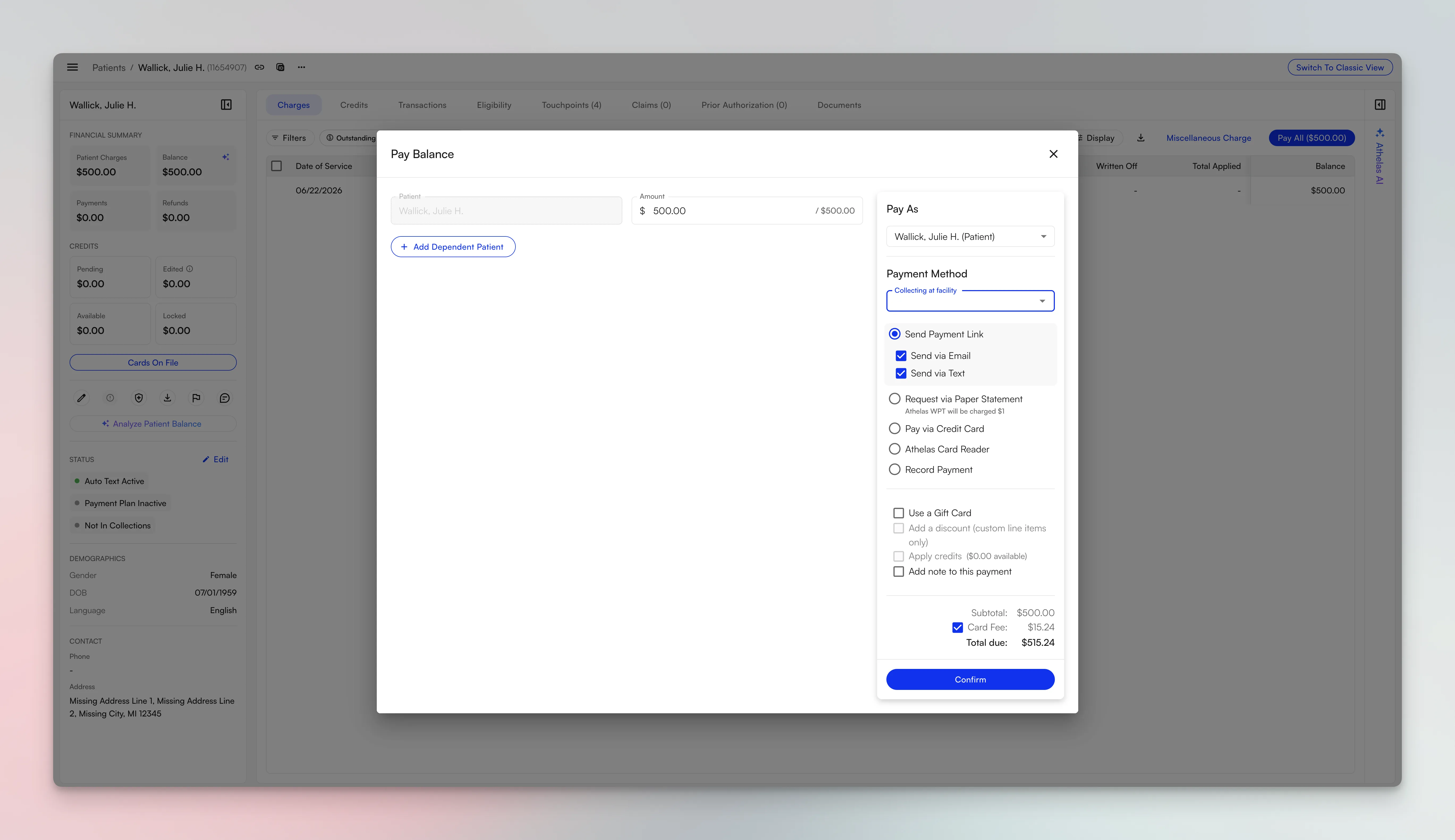Close the Pay Balance dialog
Screen dimensions: 1455x840
click(1054, 154)
